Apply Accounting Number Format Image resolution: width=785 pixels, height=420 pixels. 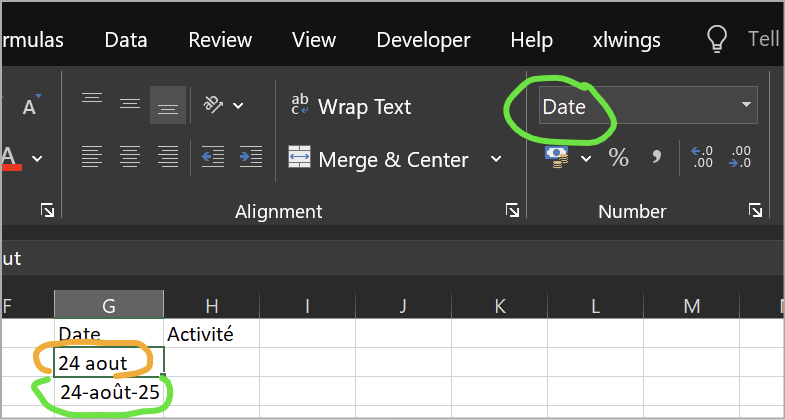coord(556,158)
